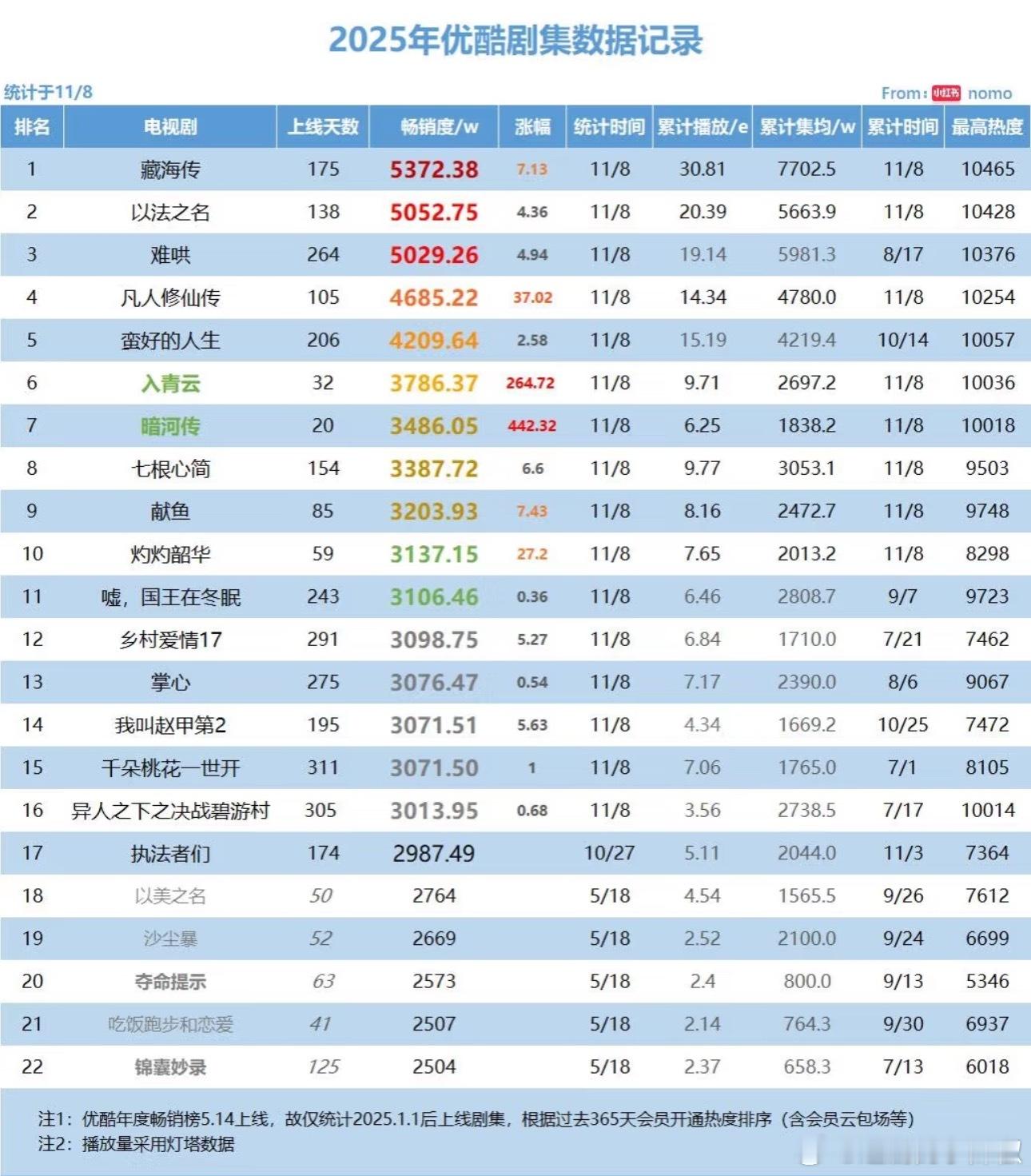Select the drama name 异人之下之决战碧游村
This screenshot has width=1031, height=1176.
170,811
